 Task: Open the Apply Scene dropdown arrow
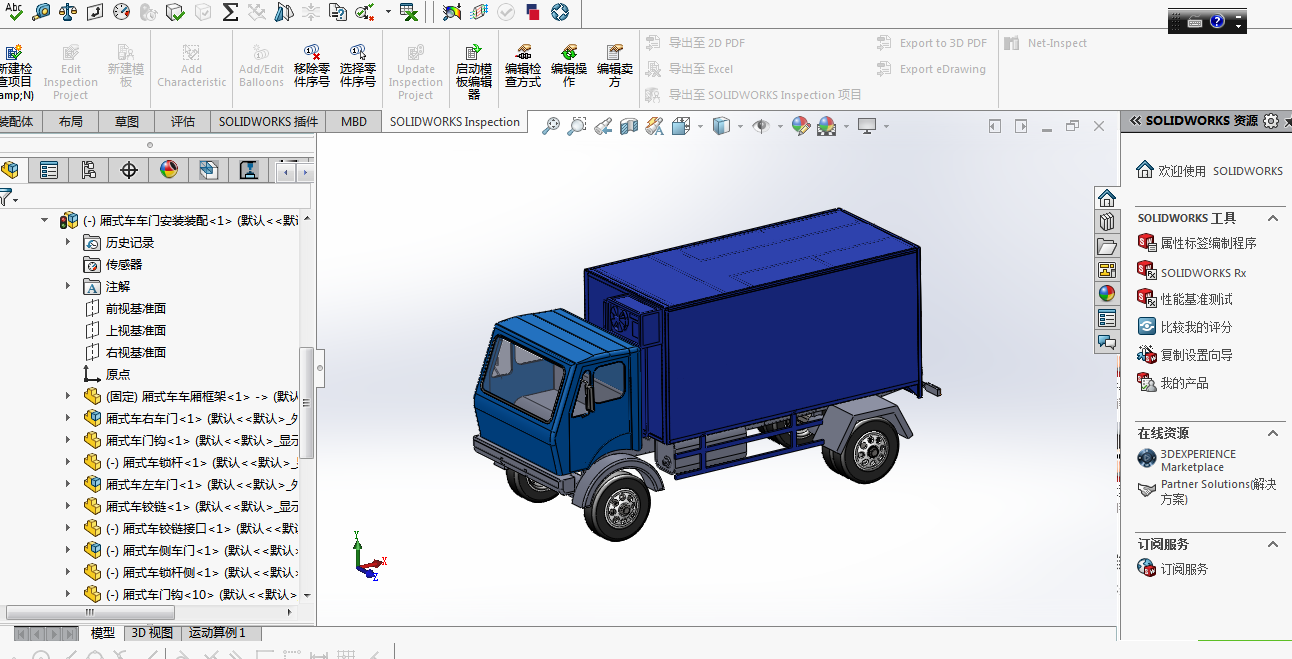(x=846, y=126)
